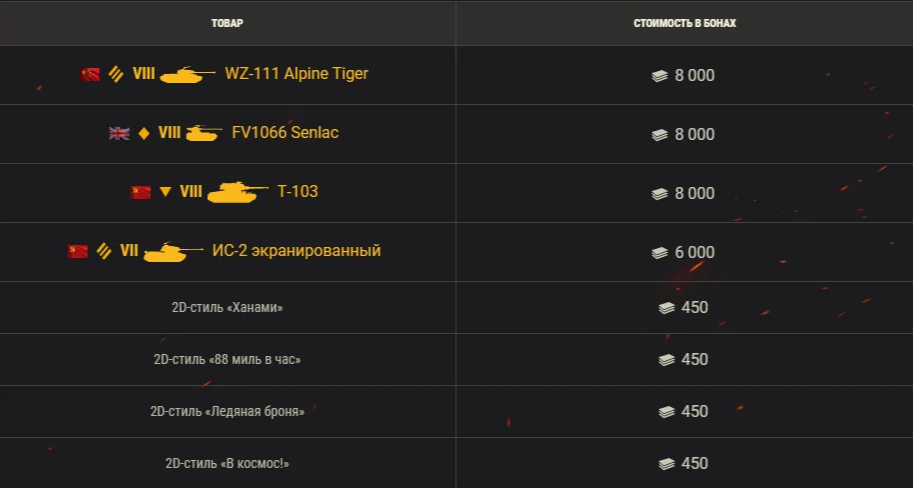Screen dimensions: 913x488
Task: Click the Soviet flag beside T-103
Action: pyautogui.click(x=141, y=192)
